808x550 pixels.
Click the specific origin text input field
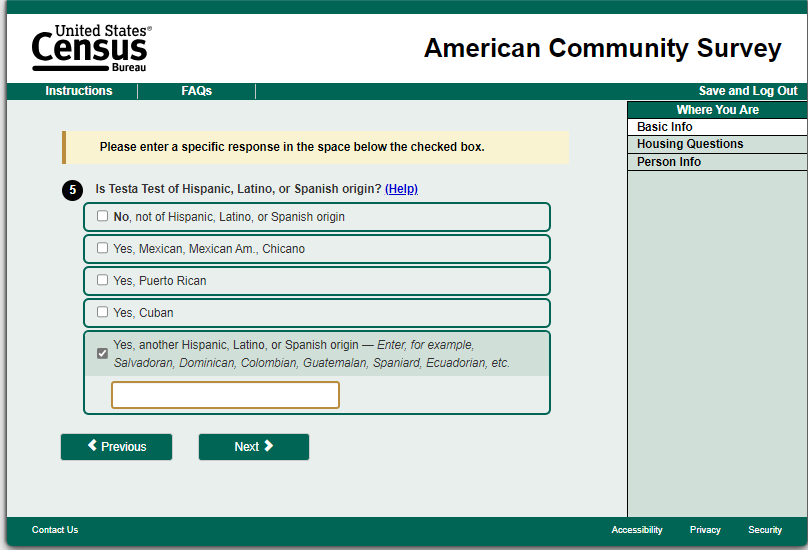pos(225,395)
